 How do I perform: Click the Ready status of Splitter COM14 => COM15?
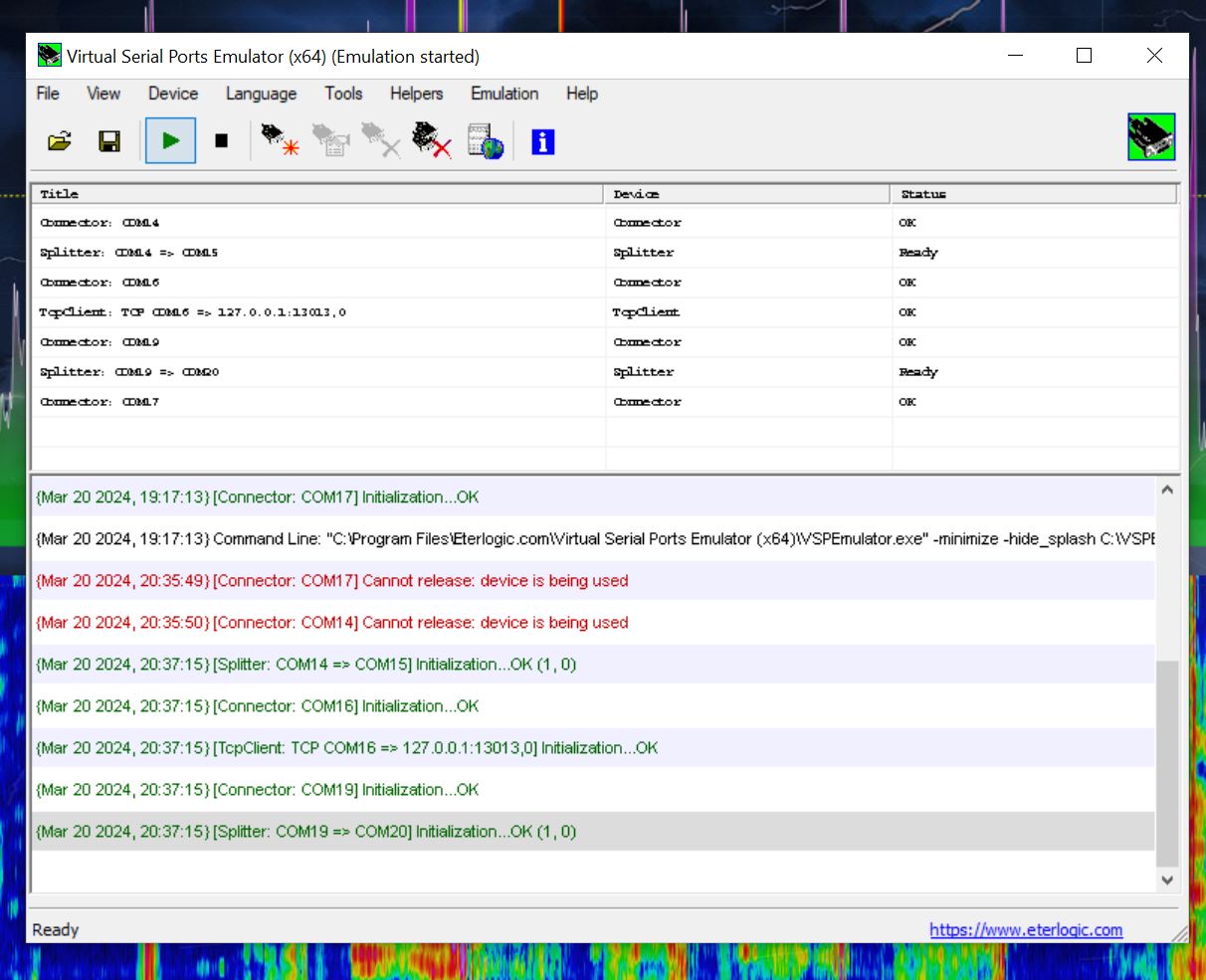[x=917, y=253]
